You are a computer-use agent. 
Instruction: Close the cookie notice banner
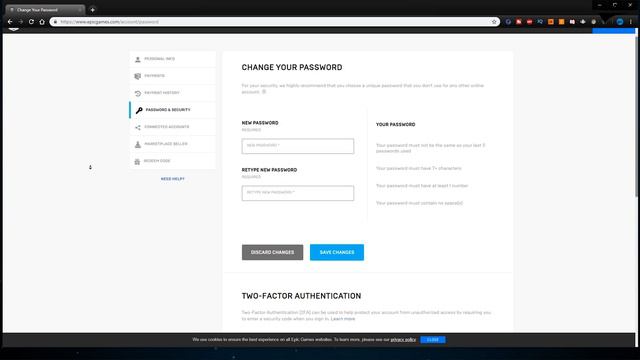[x=433, y=340]
